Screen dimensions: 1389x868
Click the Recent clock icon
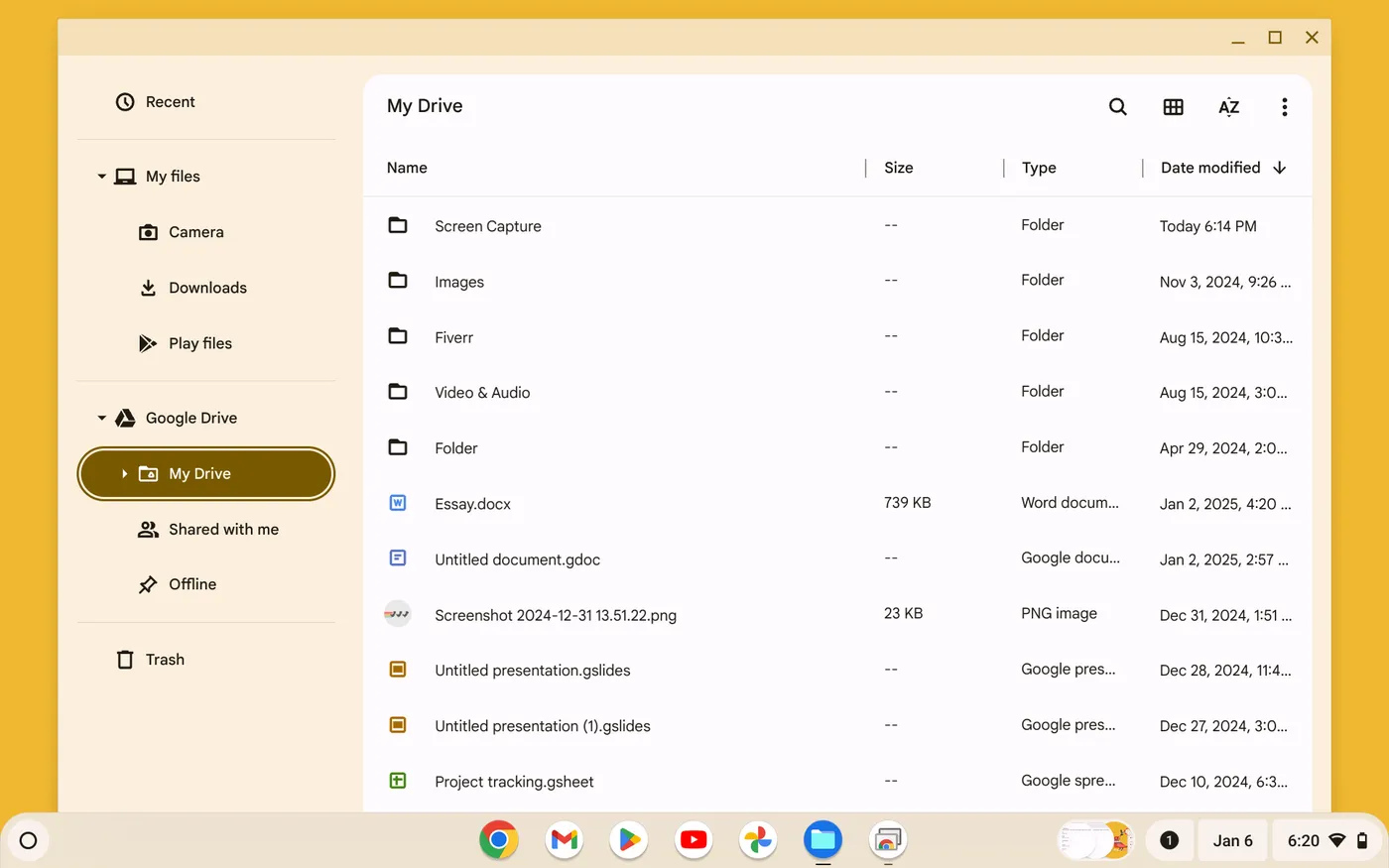tap(125, 102)
